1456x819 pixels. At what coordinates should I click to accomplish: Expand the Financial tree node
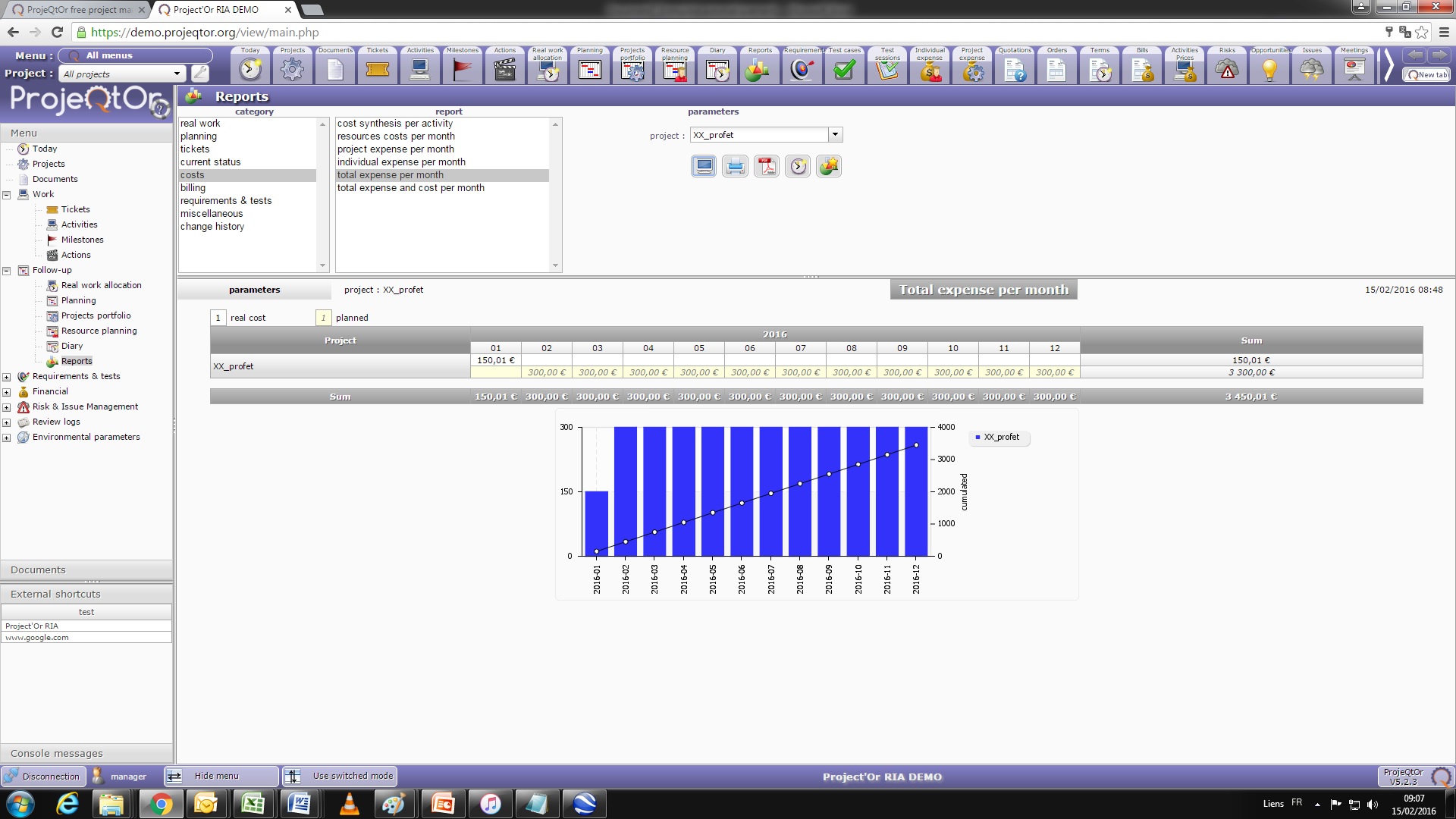coord(7,392)
